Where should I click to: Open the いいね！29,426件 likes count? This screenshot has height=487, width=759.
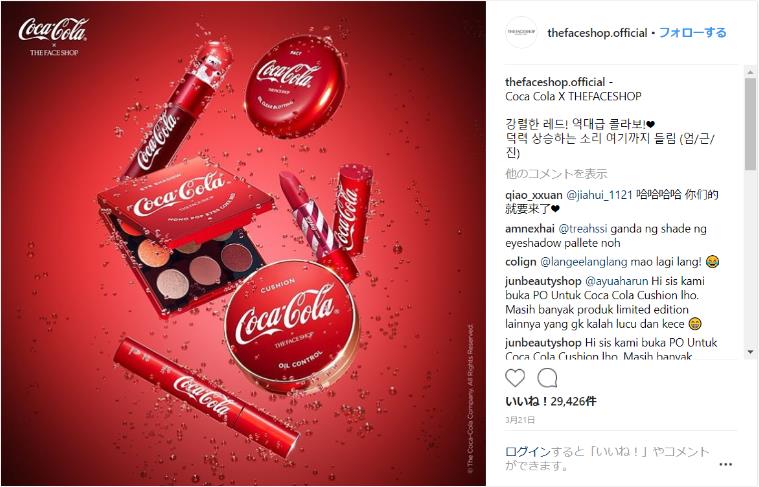tap(550, 401)
